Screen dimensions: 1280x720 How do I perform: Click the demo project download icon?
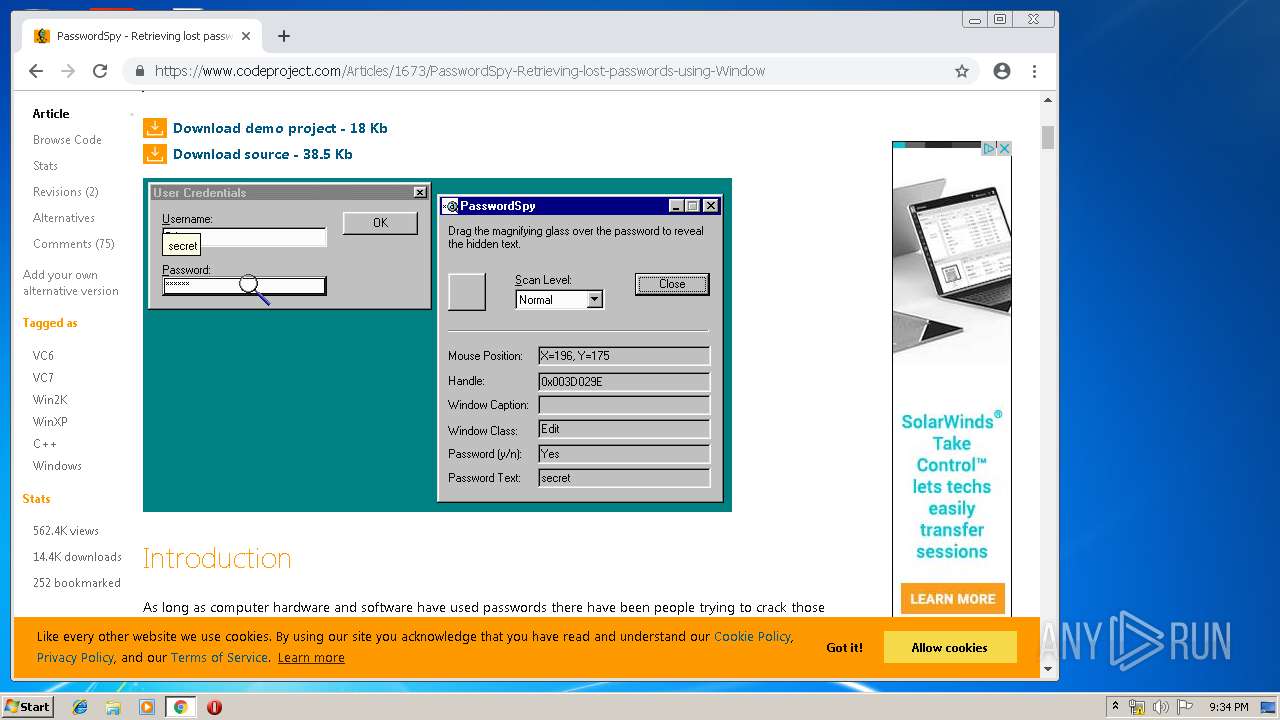154,128
